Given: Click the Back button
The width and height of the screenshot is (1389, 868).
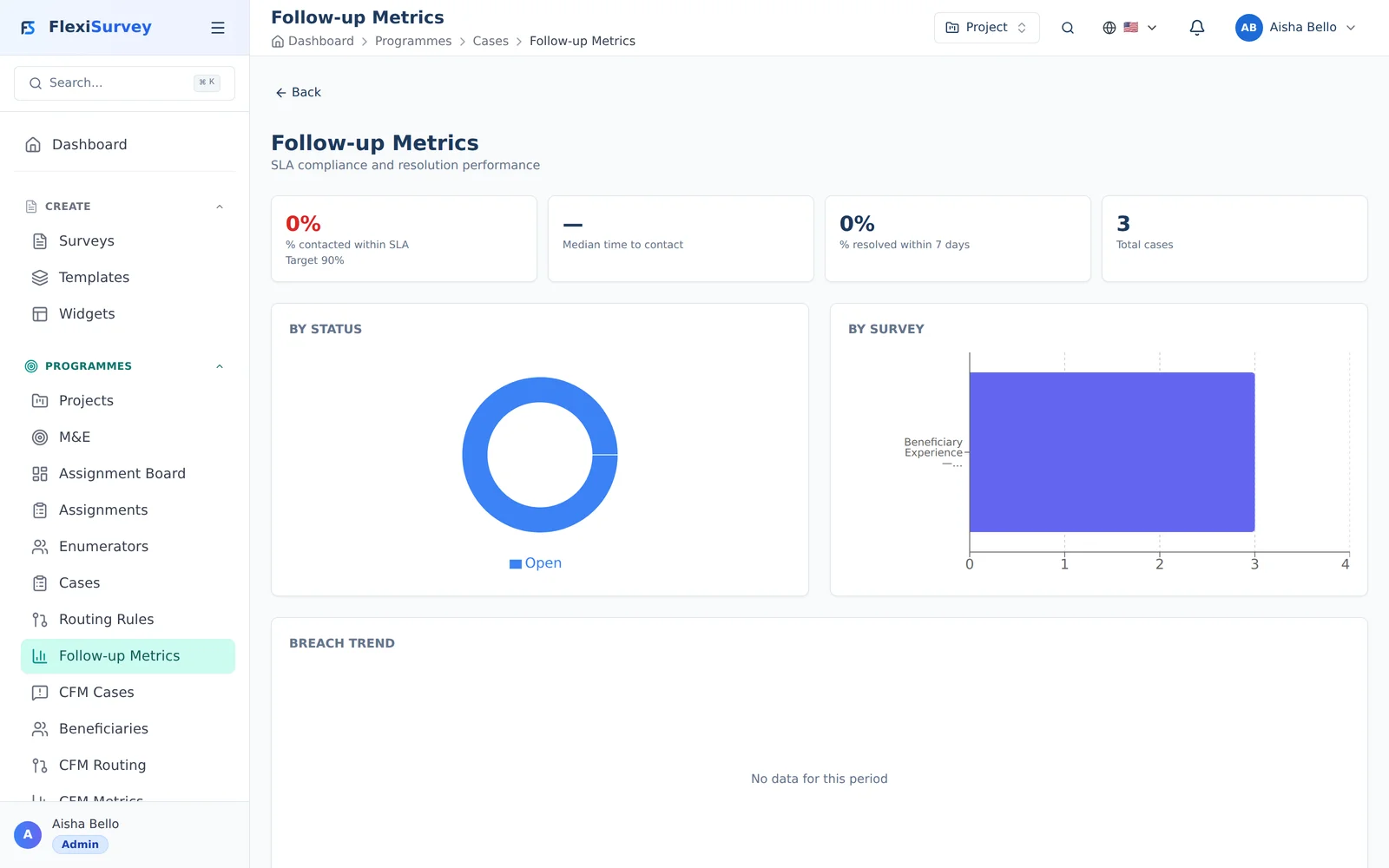Looking at the screenshot, I should click(298, 92).
